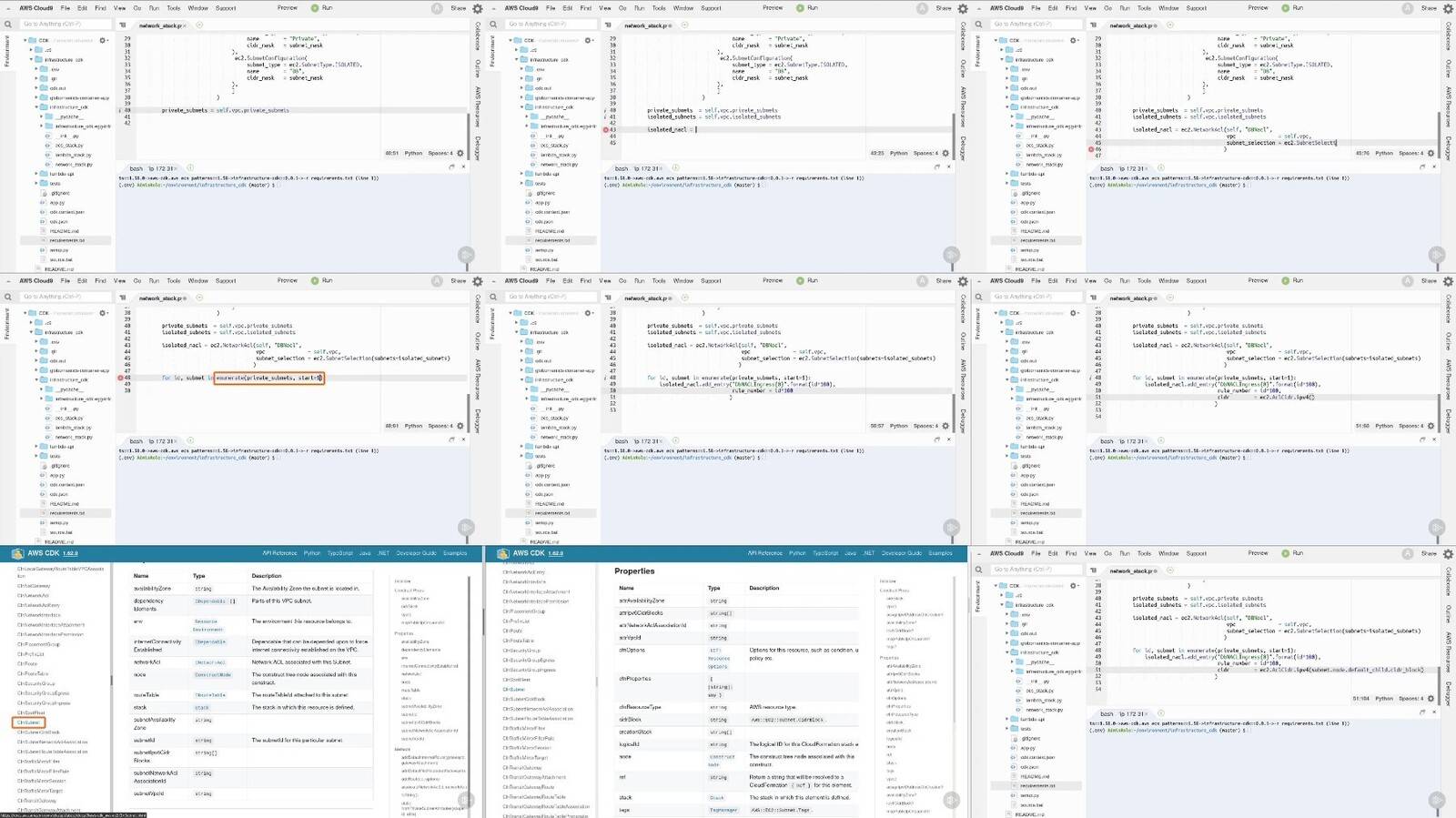Viewport: 1456px width, 818px height.
Task: Open API Reference link on the routeTable docs page
Action: click(280, 553)
